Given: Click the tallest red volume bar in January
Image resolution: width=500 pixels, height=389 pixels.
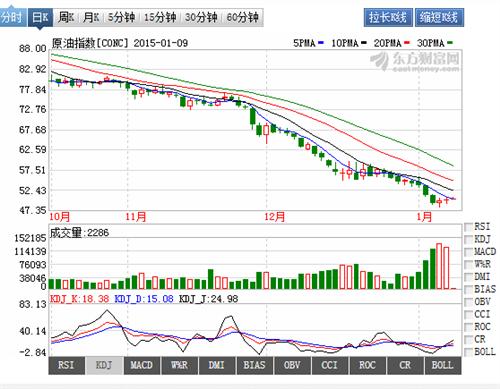Looking at the screenshot, I should pos(439,266).
